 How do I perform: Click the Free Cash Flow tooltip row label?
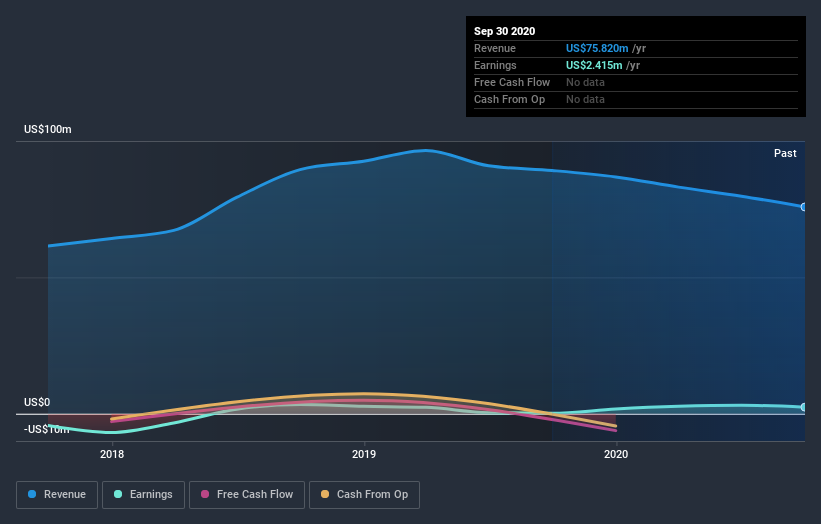click(x=512, y=82)
